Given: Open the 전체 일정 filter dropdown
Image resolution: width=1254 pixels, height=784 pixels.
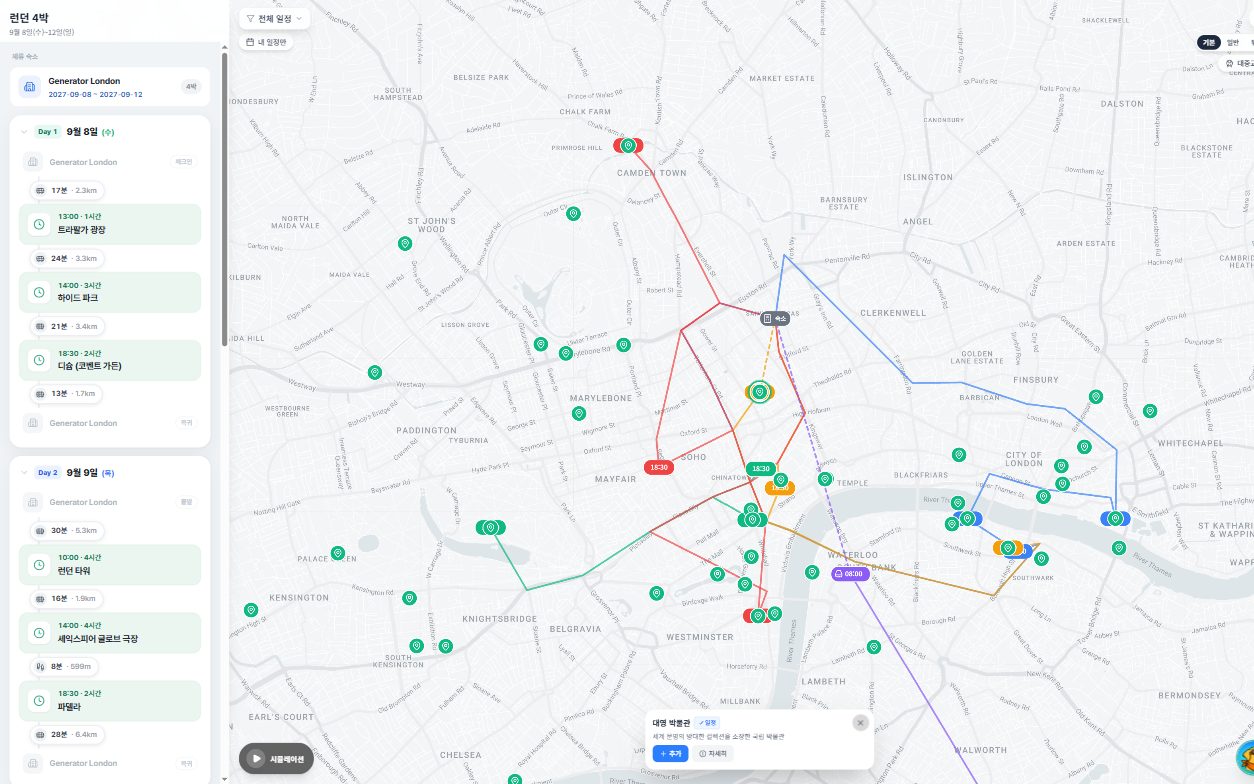Looking at the screenshot, I should (x=274, y=18).
